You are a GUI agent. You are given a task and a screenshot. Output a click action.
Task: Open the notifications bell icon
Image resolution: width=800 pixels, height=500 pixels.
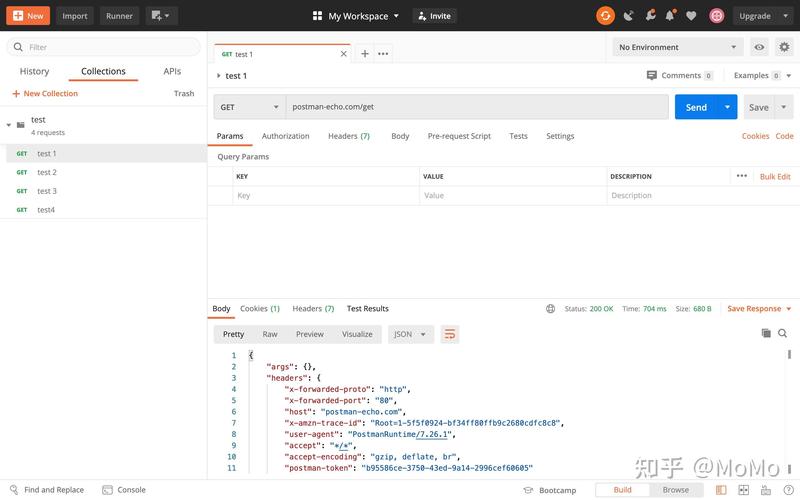(670, 15)
